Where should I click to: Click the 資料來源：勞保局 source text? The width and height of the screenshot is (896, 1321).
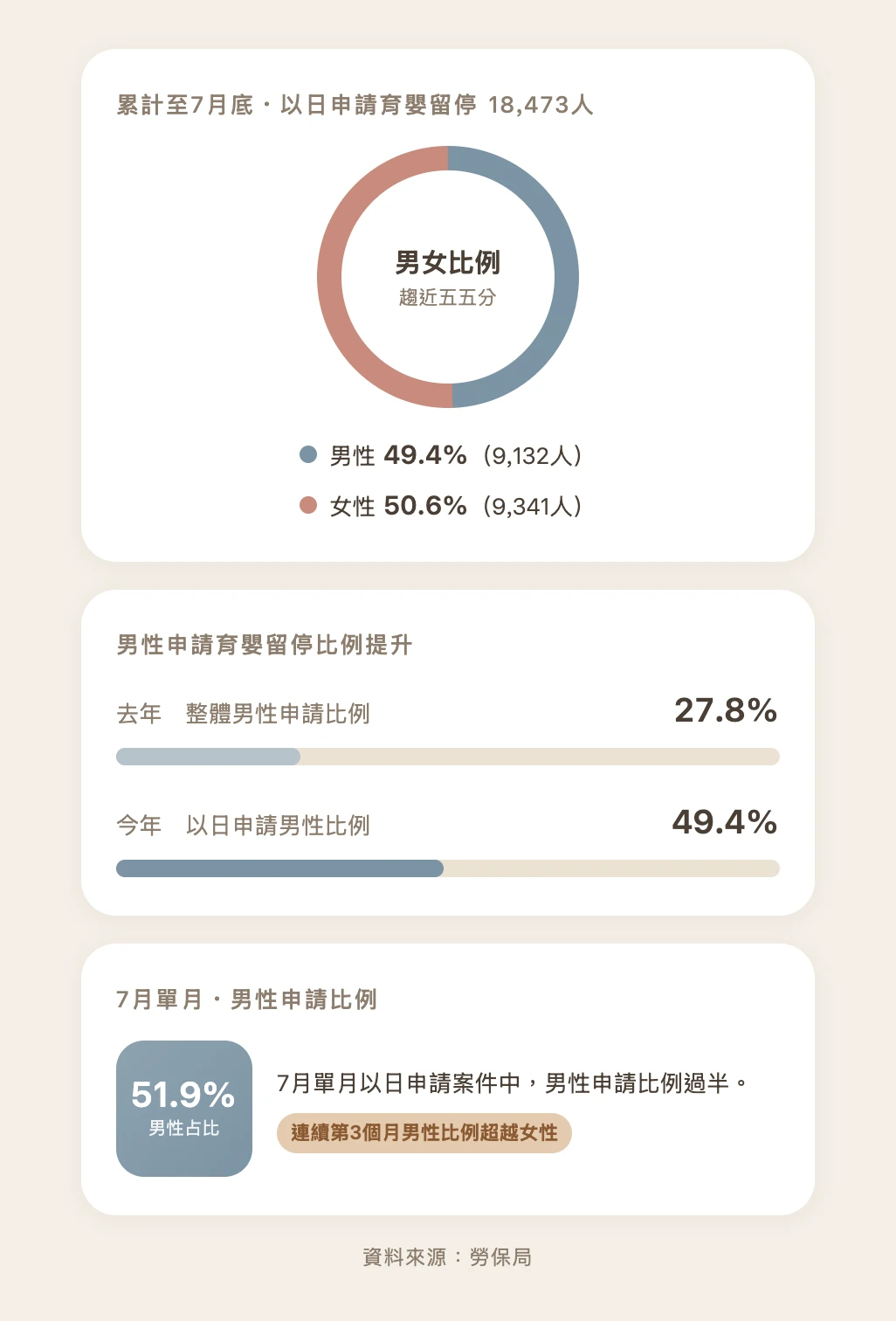click(x=448, y=1257)
